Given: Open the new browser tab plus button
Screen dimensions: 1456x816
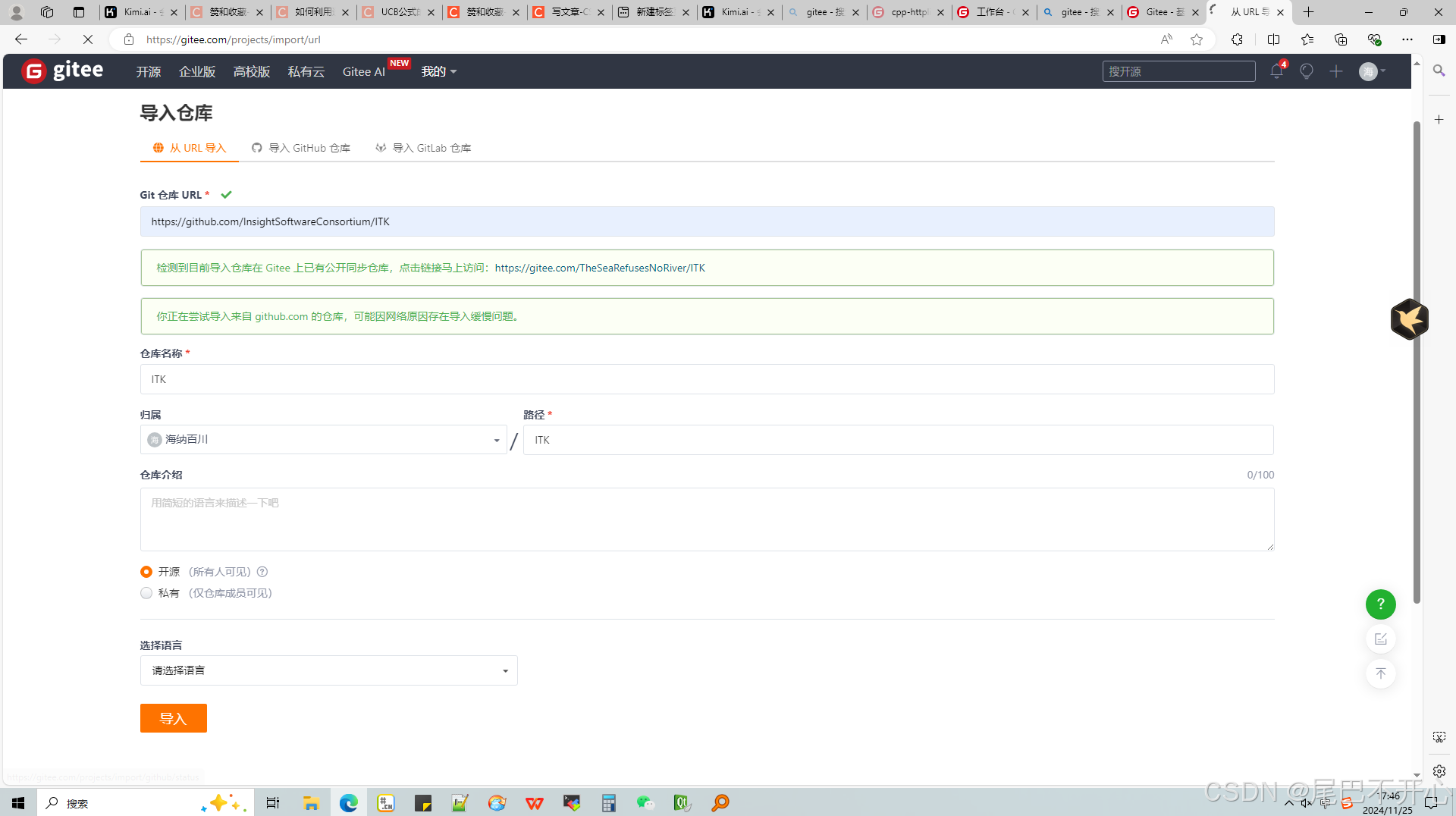Looking at the screenshot, I should tap(1308, 12).
